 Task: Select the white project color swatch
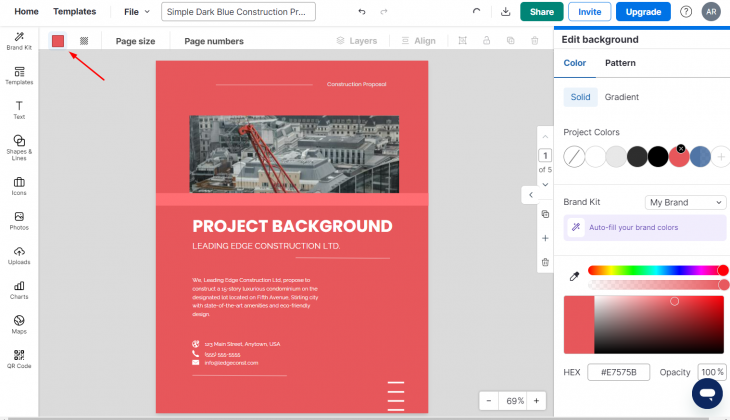595,157
